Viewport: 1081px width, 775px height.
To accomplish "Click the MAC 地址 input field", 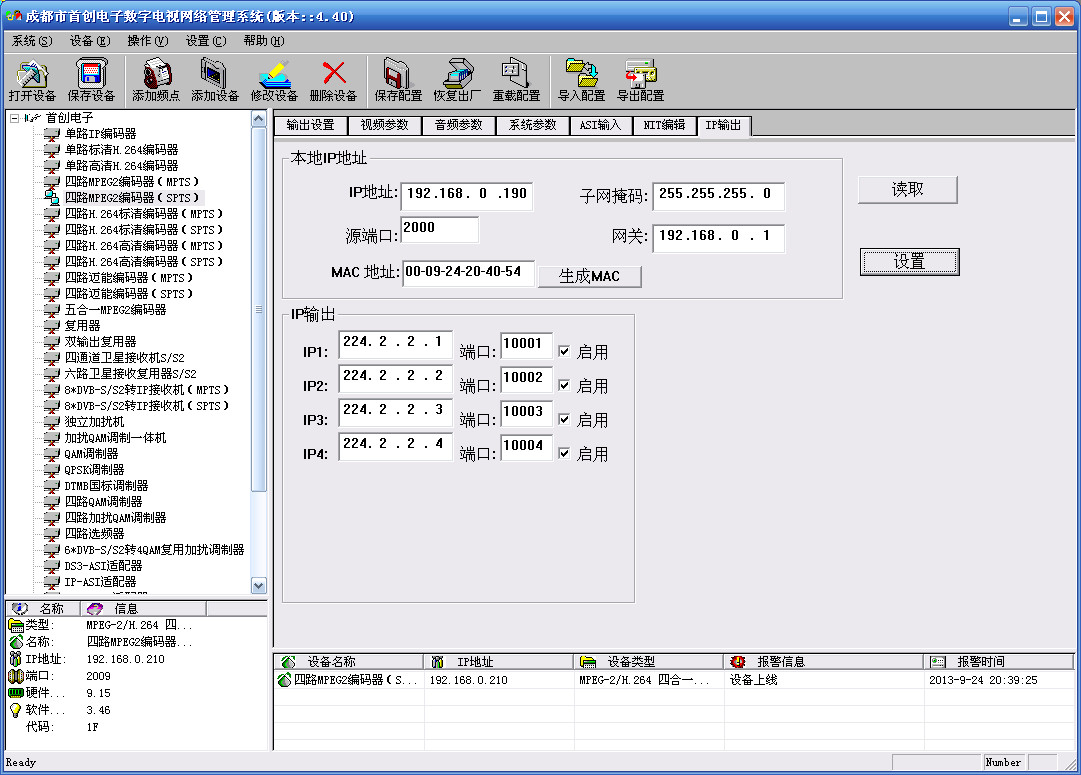I will tap(467, 272).
